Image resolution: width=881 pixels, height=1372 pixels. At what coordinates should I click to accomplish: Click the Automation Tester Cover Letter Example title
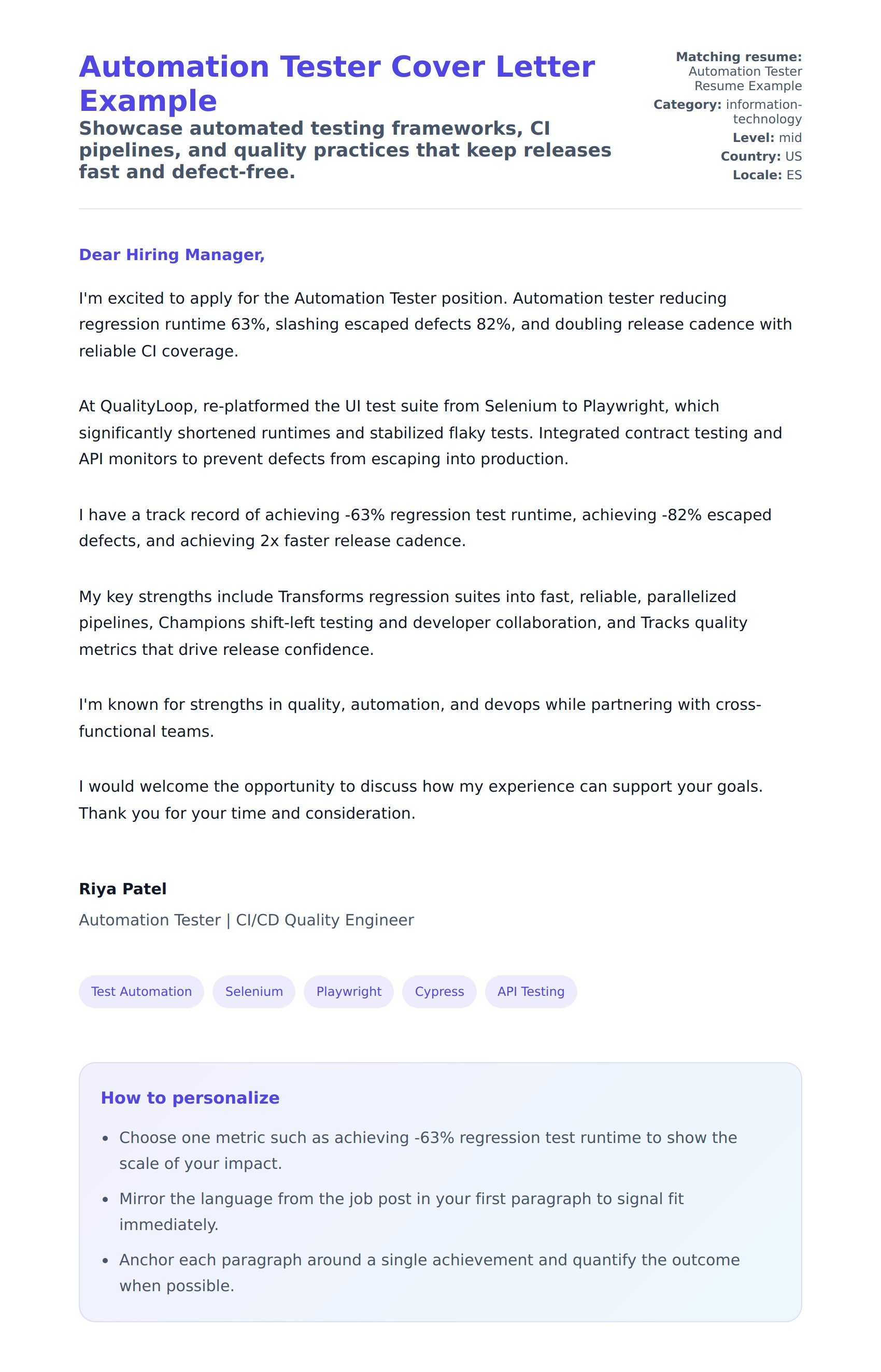point(336,83)
